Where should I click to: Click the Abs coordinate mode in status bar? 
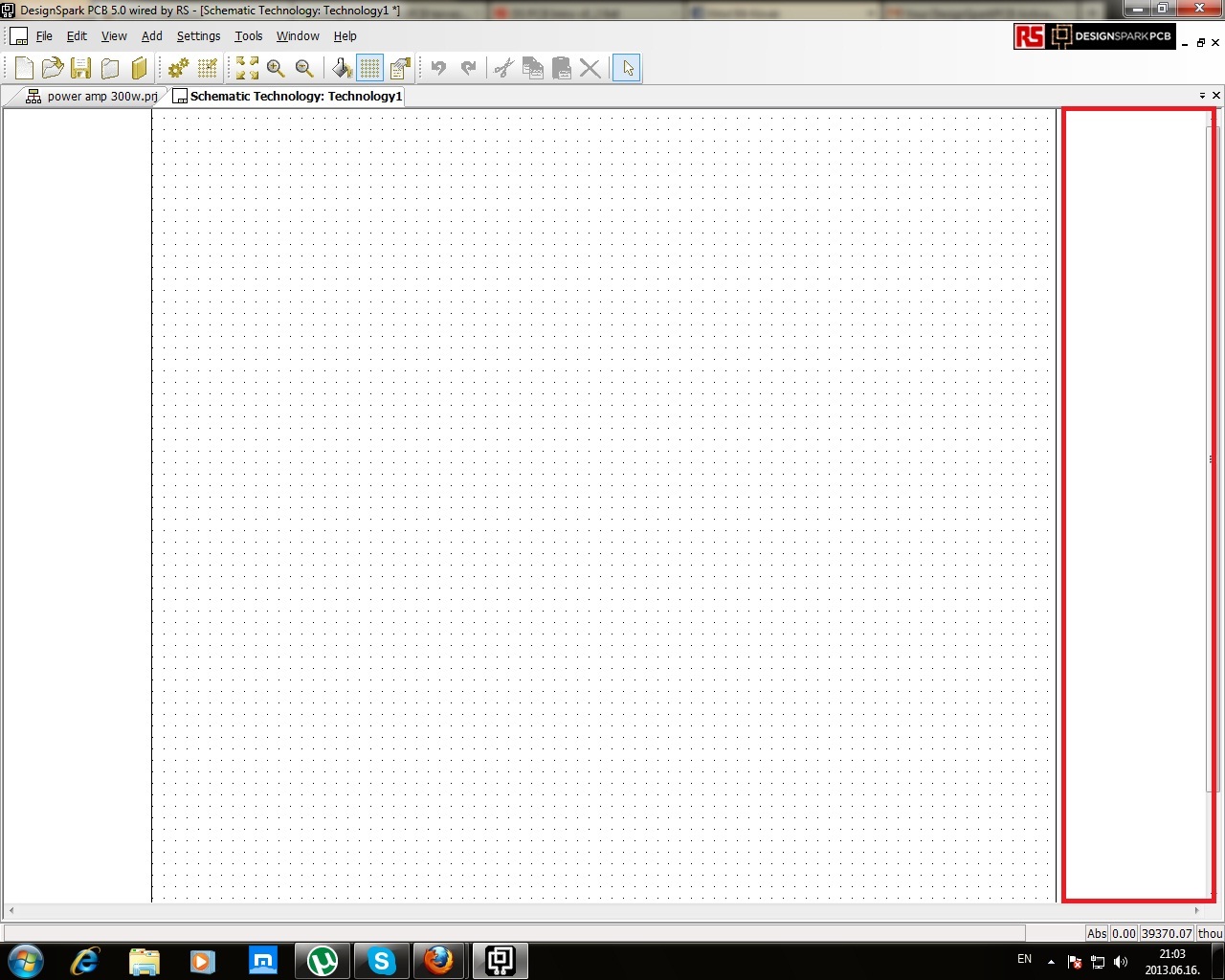(1097, 933)
